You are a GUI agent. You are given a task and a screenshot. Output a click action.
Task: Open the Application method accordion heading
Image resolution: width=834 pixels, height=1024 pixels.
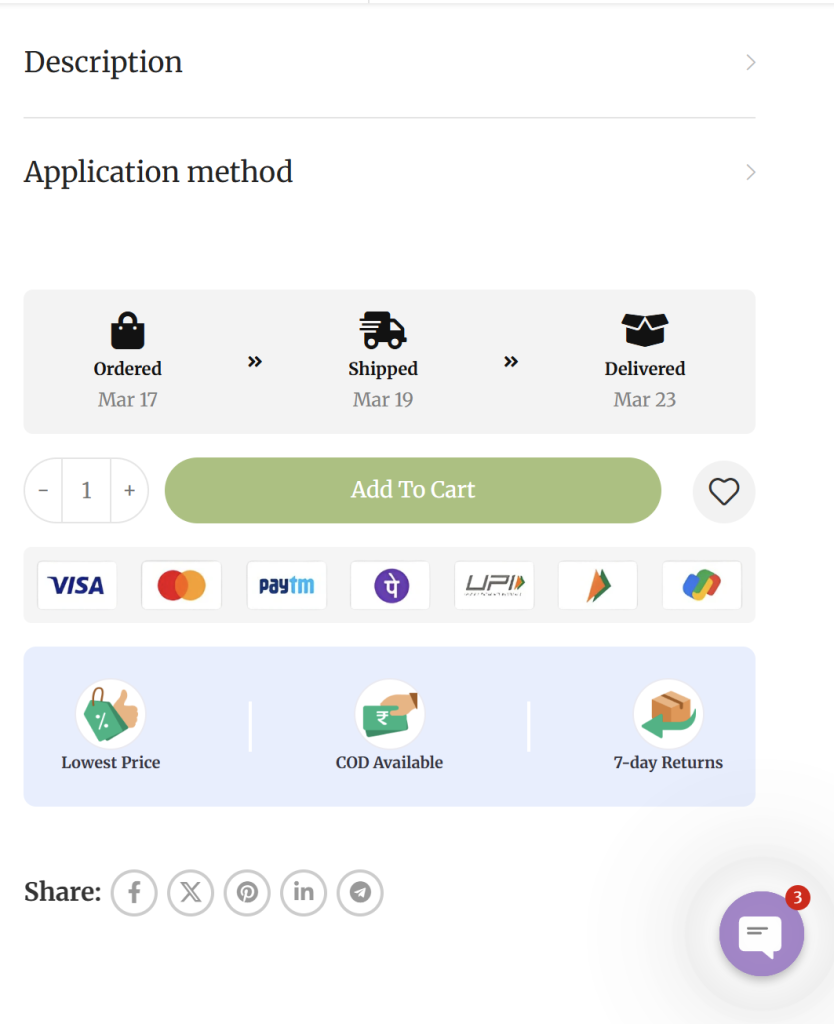click(158, 172)
